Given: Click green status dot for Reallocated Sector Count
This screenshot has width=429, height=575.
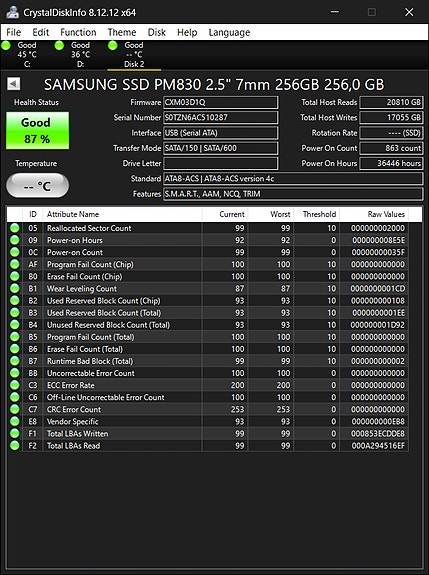Looking at the screenshot, I should click(x=15, y=228).
